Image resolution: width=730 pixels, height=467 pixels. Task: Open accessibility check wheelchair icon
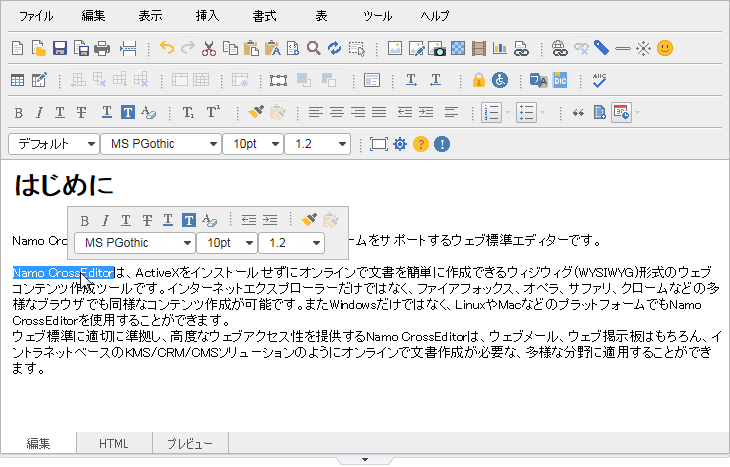(500, 80)
